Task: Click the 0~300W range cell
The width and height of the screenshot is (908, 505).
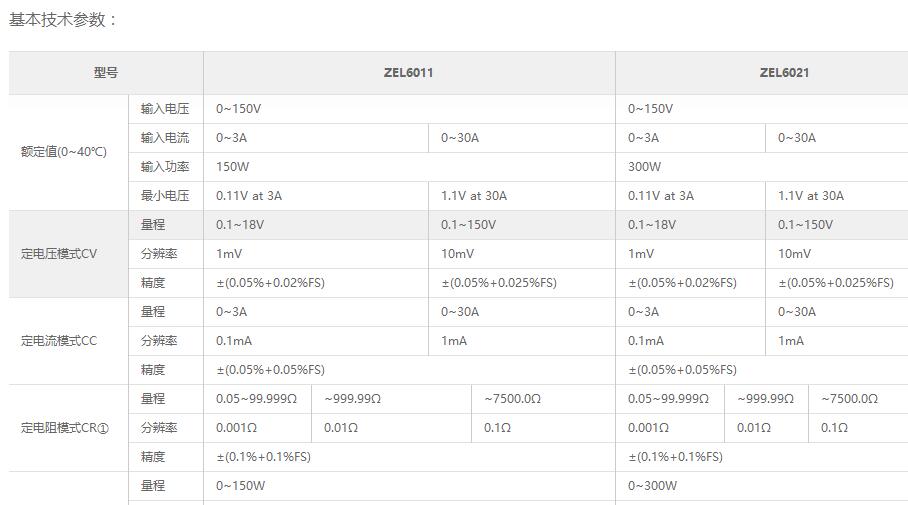Action: (x=652, y=486)
